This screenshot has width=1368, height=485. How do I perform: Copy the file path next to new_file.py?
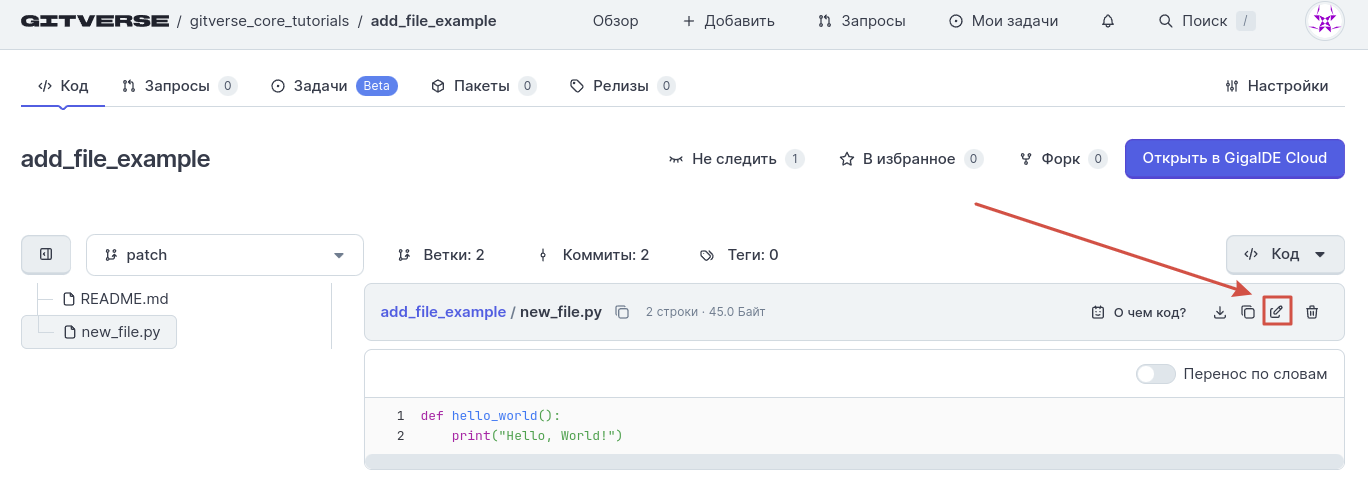pos(622,312)
